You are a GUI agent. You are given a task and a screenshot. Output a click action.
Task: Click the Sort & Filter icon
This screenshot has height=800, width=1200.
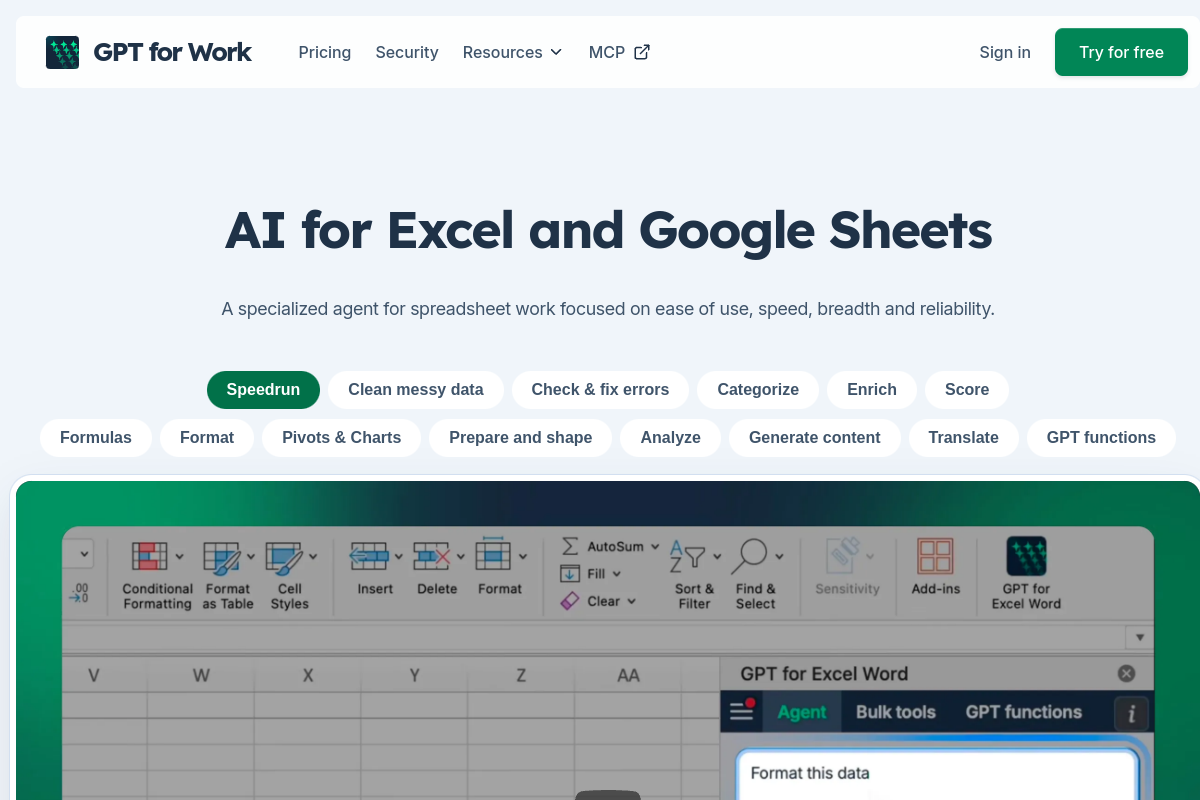[688, 556]
